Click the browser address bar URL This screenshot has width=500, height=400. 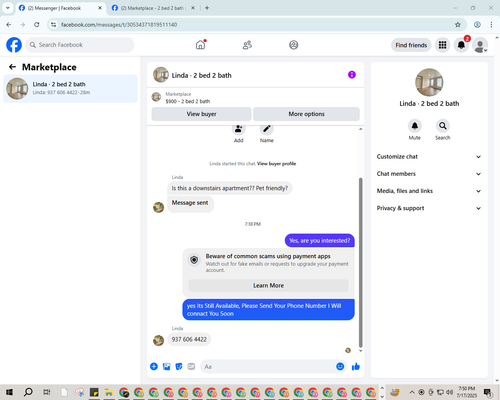coord(119,25)
